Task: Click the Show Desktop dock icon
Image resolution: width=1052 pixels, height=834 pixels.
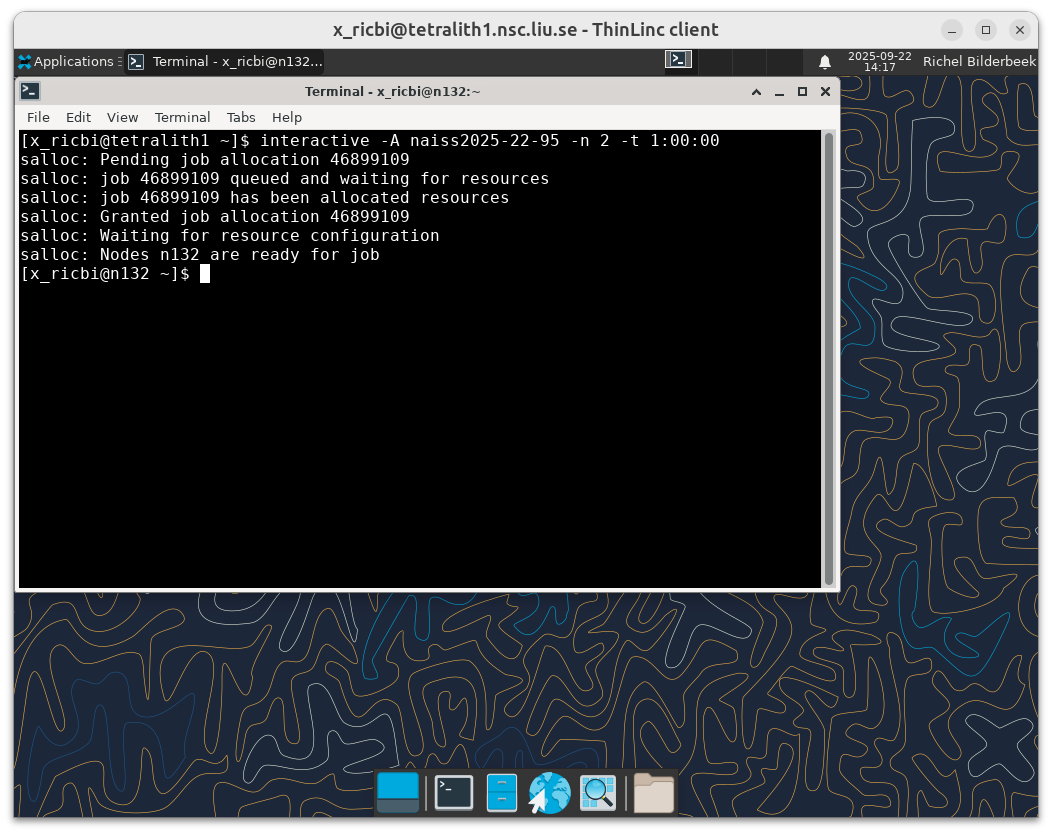Action: click(x=398, y=792)
